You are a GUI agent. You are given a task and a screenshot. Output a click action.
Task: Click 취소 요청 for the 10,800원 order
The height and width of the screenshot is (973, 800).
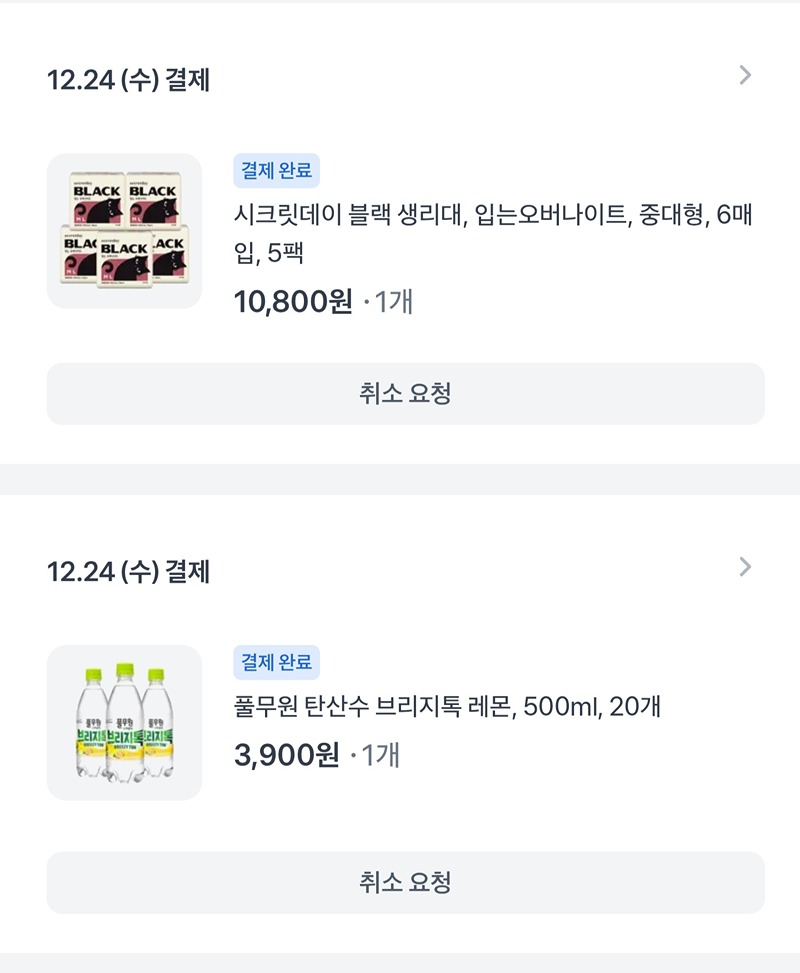coord(405,393)
